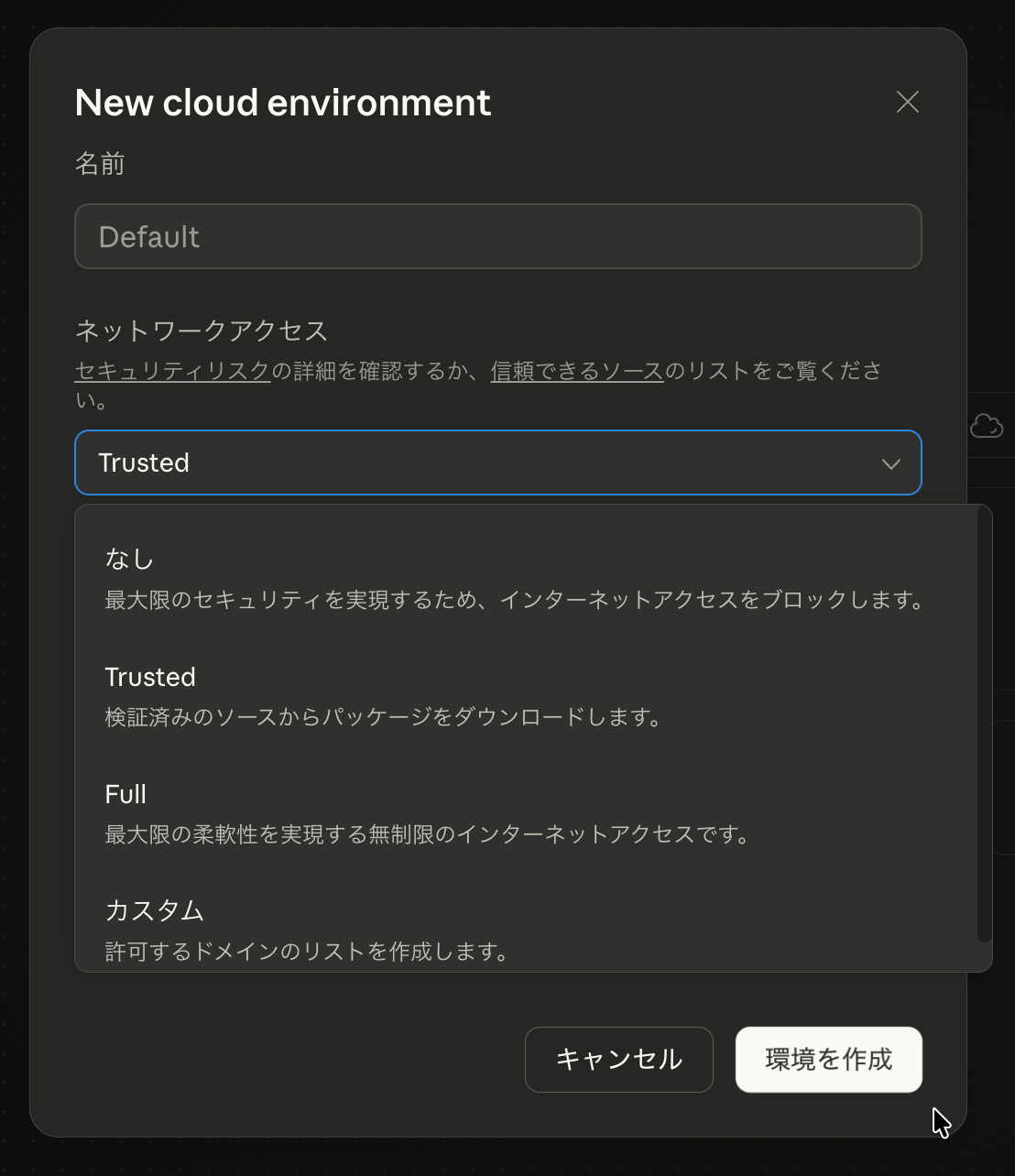The height and width of the screenshot is (1176, 1015).
Task: Click 環境を作成 to create the environment
Action: click(828, 1060)
